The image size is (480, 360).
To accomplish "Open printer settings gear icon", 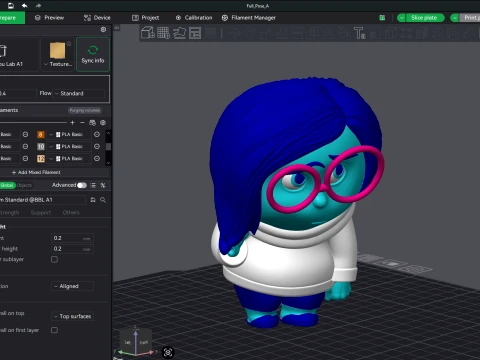I will [x=103, y=30].
